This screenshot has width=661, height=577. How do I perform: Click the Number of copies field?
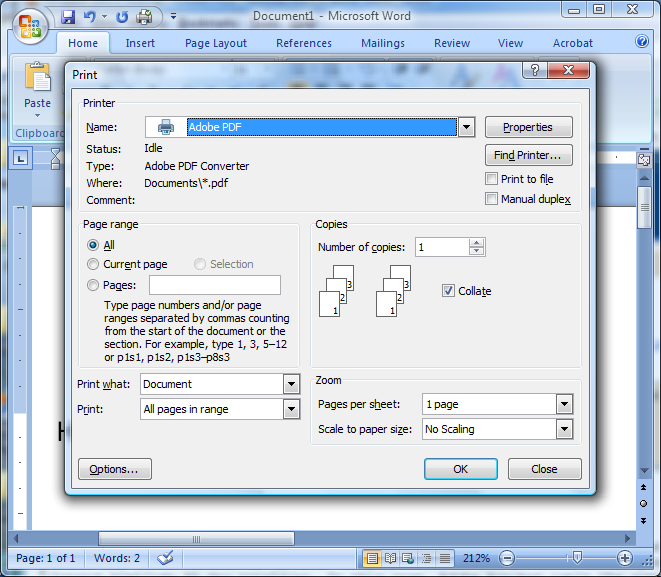442,247
